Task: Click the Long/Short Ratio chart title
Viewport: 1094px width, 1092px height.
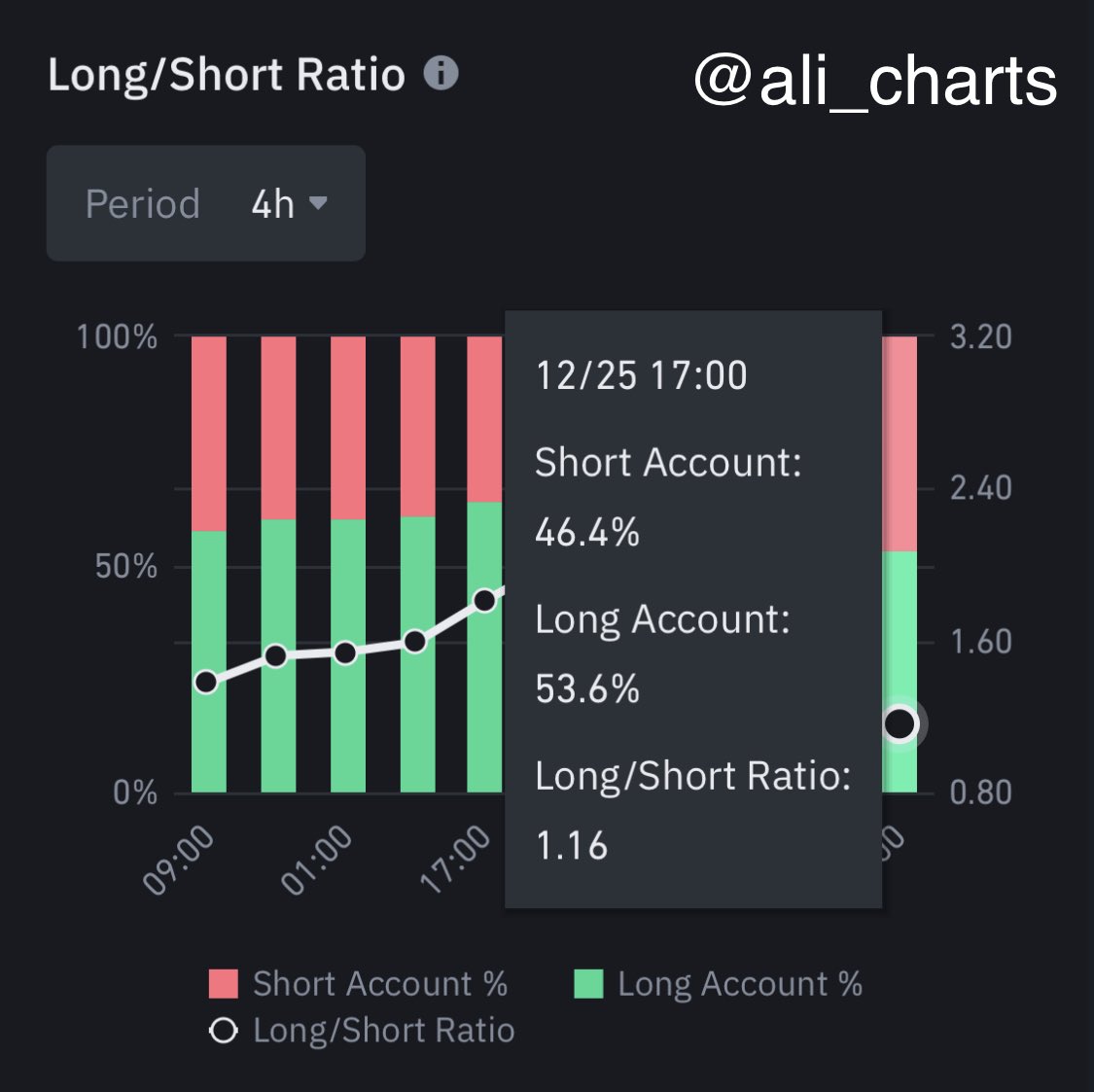Action: pos(227,75)
